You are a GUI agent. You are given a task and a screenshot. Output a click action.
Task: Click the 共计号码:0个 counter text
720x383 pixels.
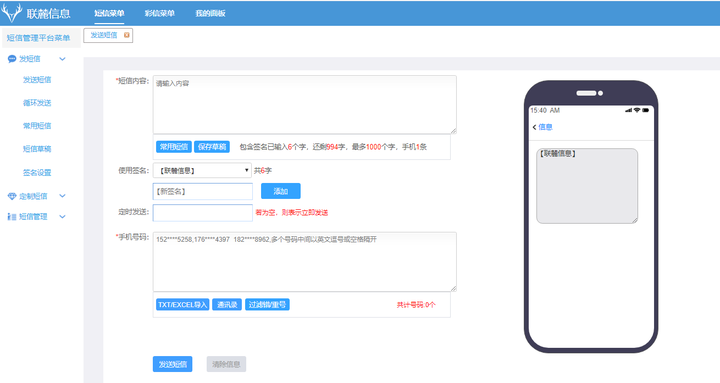pos(416,304)
